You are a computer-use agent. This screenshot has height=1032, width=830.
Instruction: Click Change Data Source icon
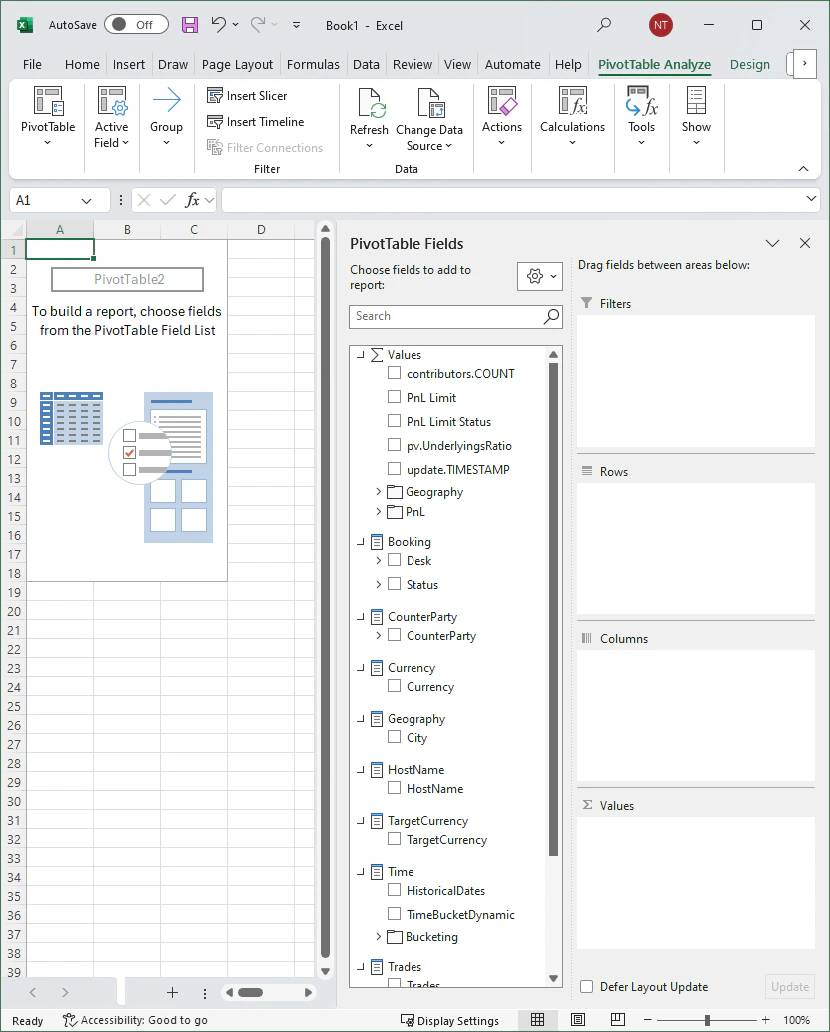(x=430, y=104)
